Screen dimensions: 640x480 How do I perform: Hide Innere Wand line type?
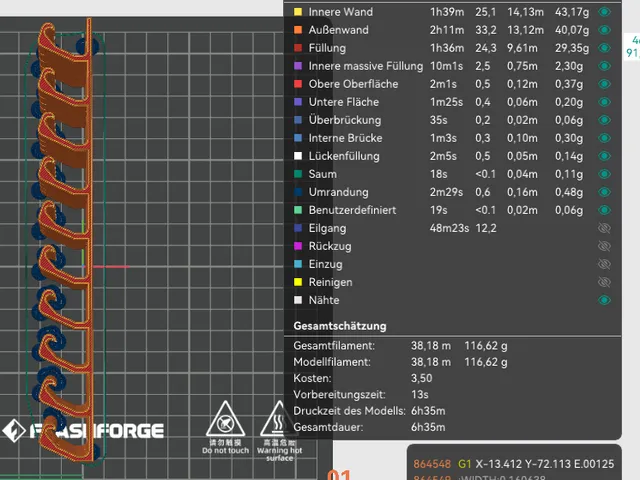(604, 12)
